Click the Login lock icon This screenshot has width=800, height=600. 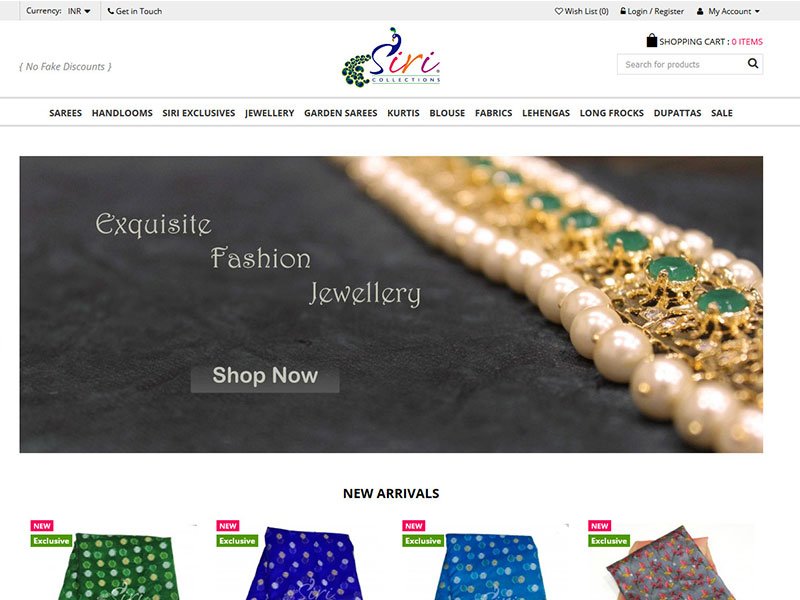tap(623, 11)
